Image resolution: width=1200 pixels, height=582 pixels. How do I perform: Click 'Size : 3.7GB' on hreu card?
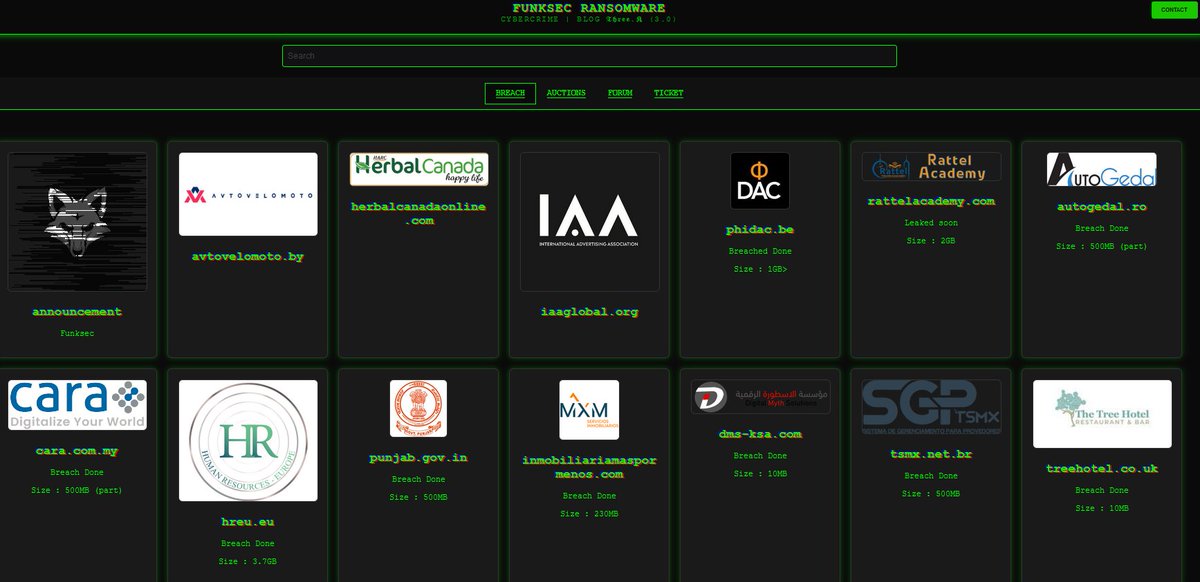tap(248, 561)
